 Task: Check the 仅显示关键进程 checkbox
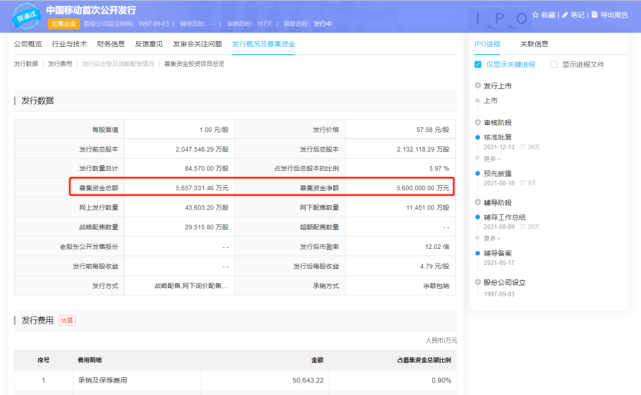pyautogui.click(x=477, y=64)
